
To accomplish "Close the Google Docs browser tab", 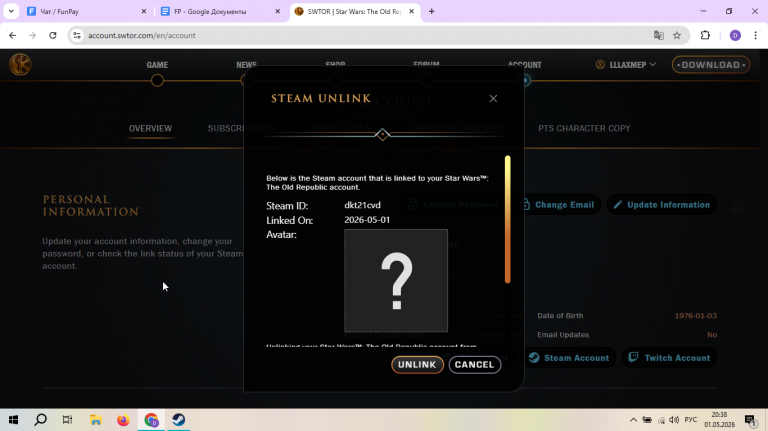I will (277, 11).
